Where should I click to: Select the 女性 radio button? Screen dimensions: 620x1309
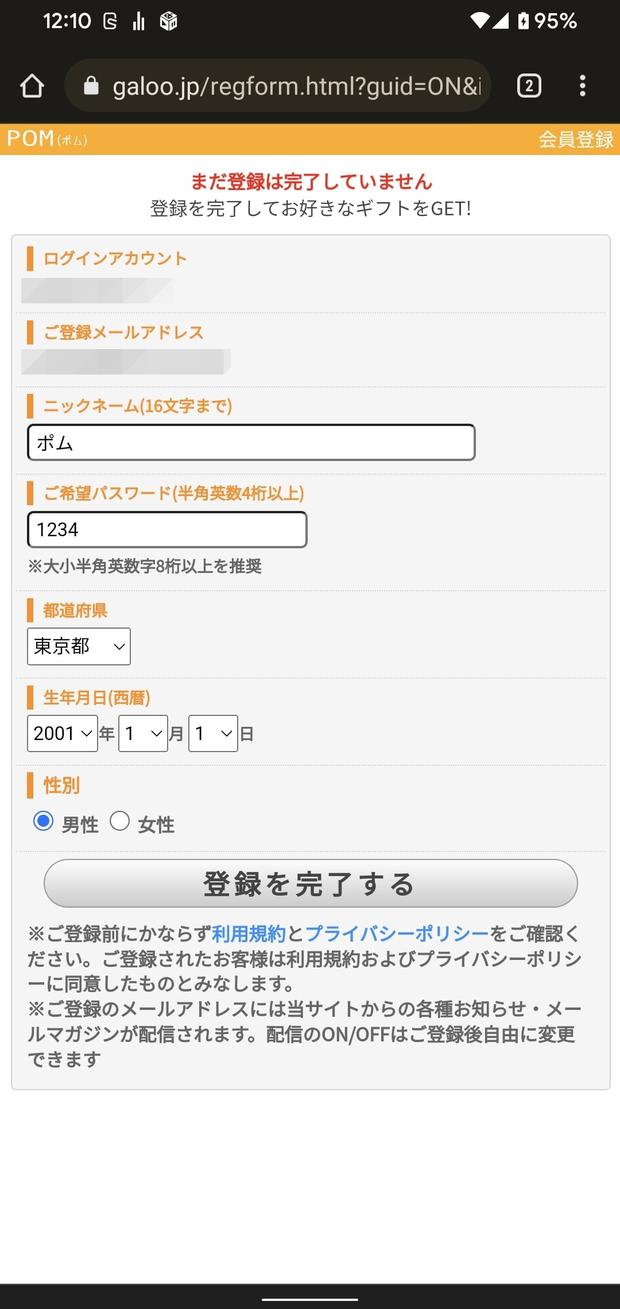pos(120,822)
